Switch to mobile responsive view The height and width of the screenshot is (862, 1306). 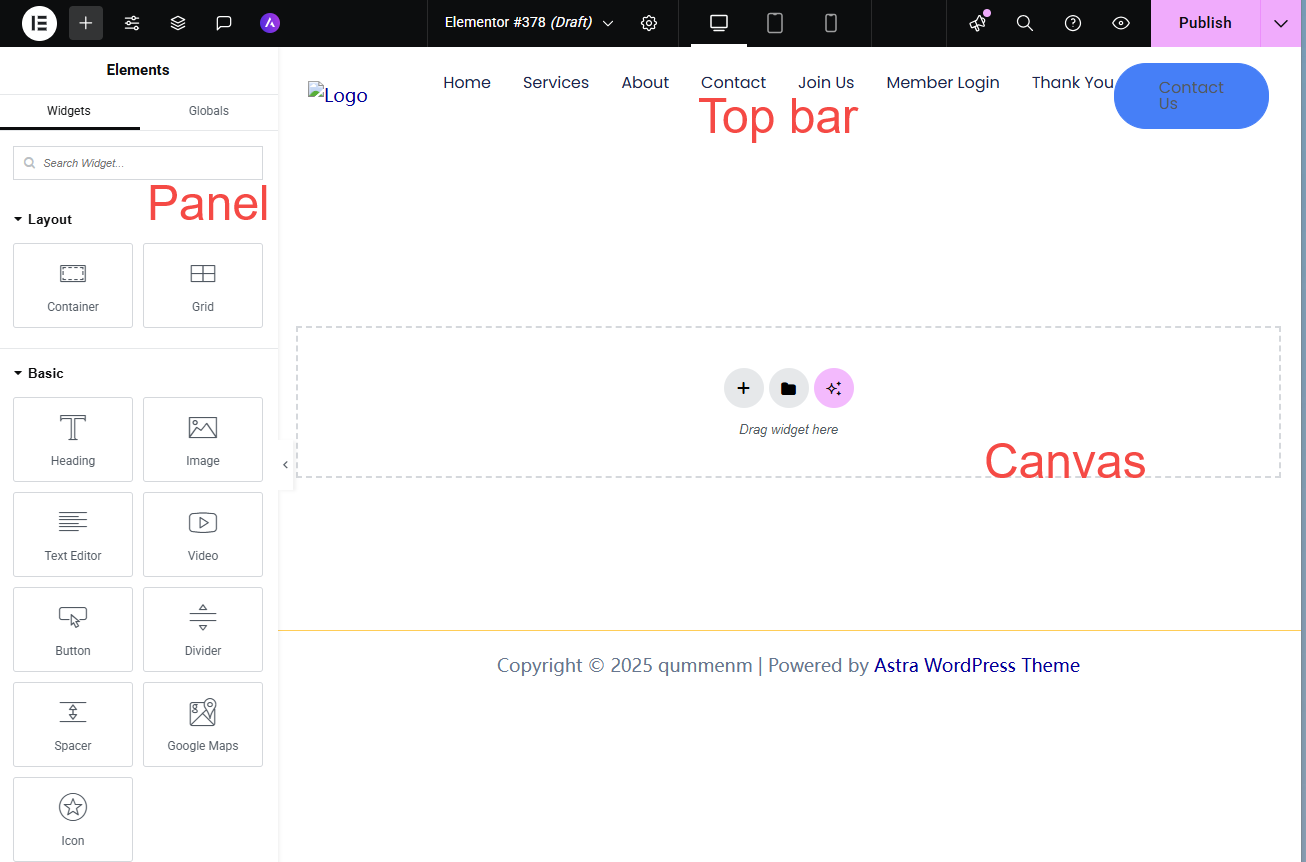coord(831,23)
